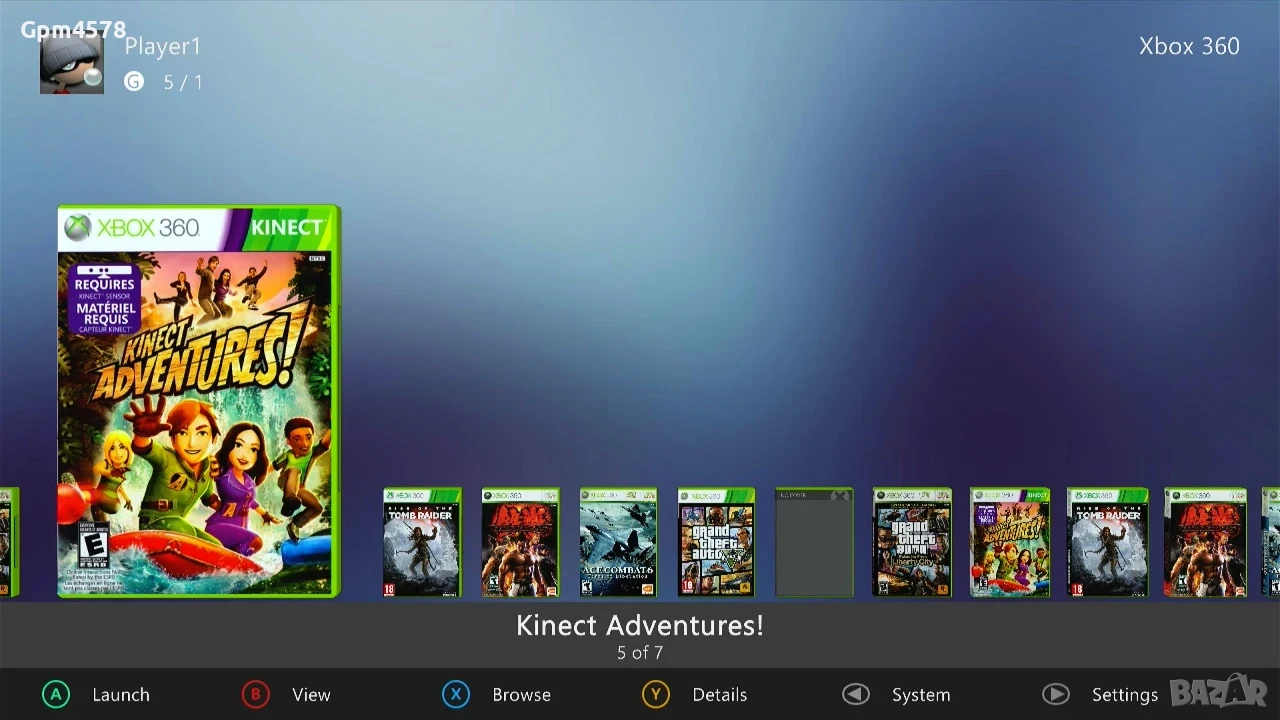1280x720 pixels.
Task: Click the right arrow icon beside Settings
Action: 1056,694
